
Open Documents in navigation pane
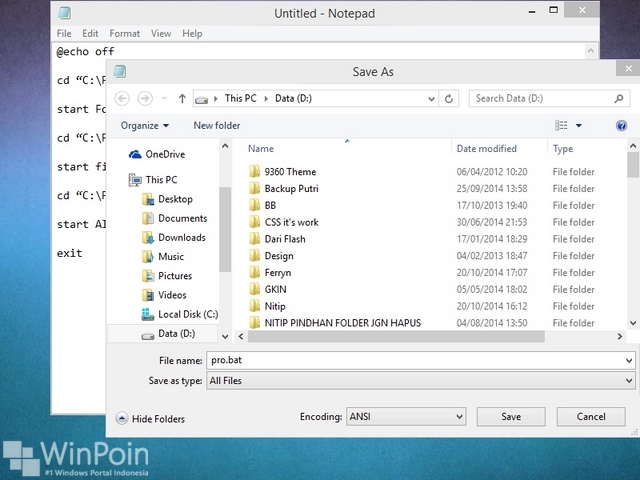pos(175,218)
